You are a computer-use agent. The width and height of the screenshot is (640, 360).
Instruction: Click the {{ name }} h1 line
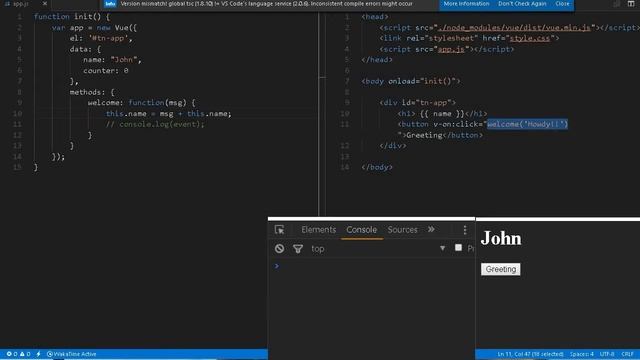(442, 113)
